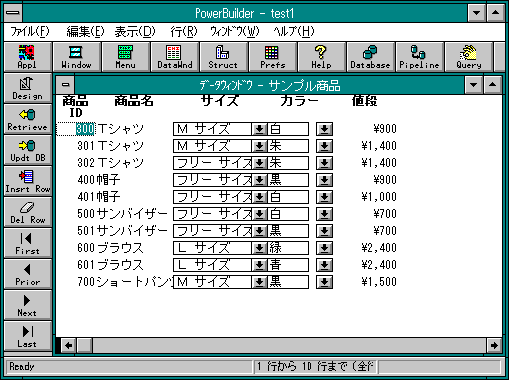
Task: Click the Retrieve data icon
Action: tap(28, 119)
